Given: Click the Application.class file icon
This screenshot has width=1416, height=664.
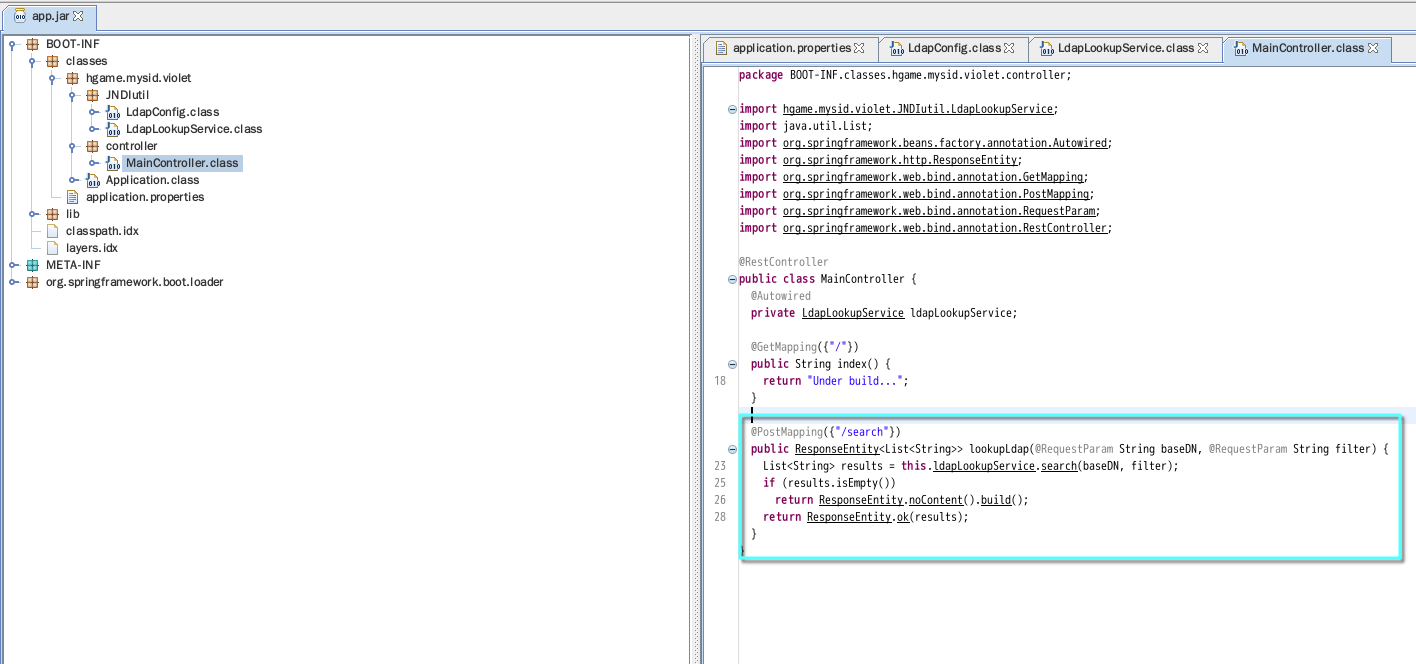Looking at the screenshot, I should click(x=93, y=180).
